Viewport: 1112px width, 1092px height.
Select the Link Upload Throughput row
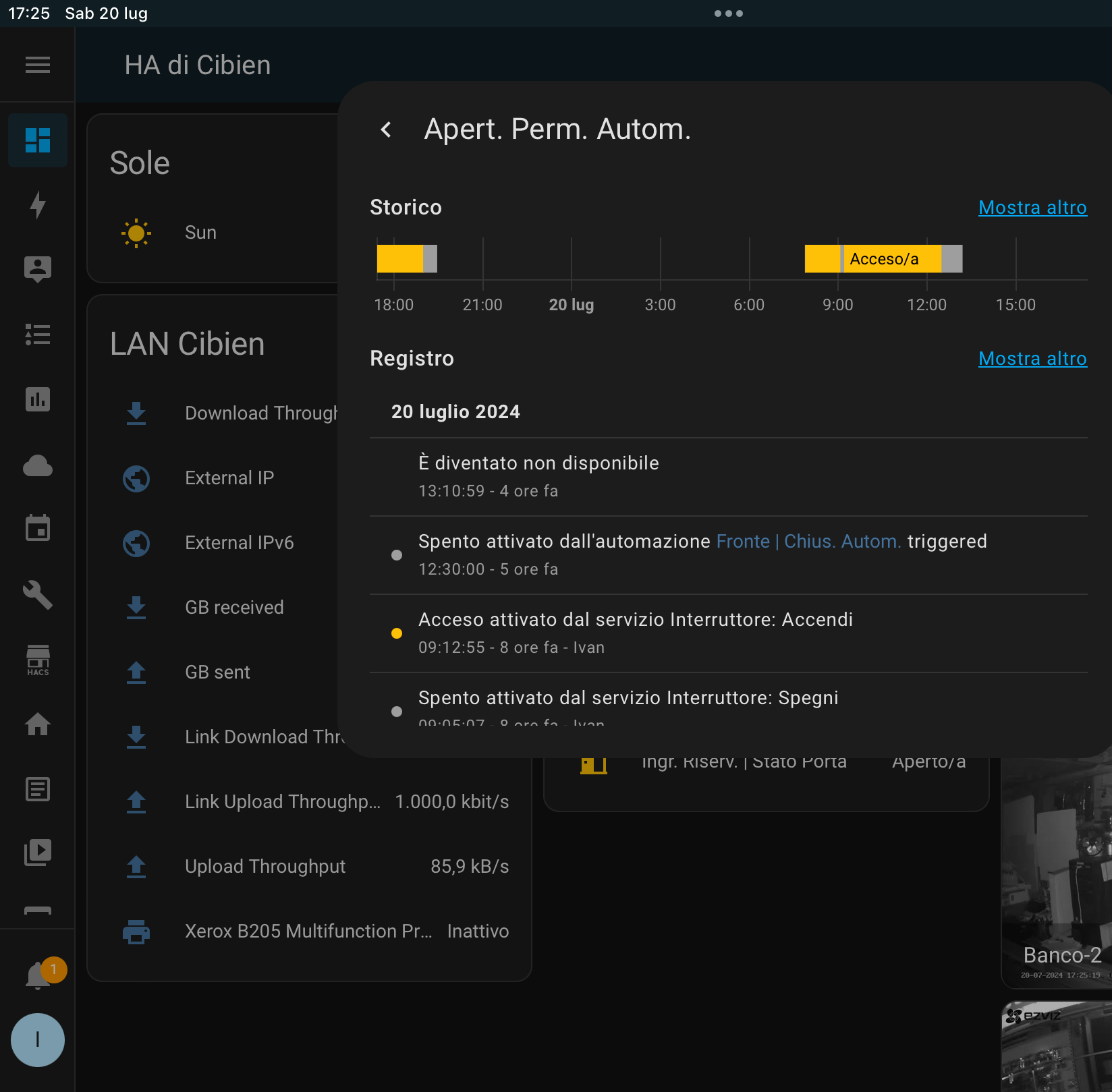pyautogui.click(x=309, y=802)
